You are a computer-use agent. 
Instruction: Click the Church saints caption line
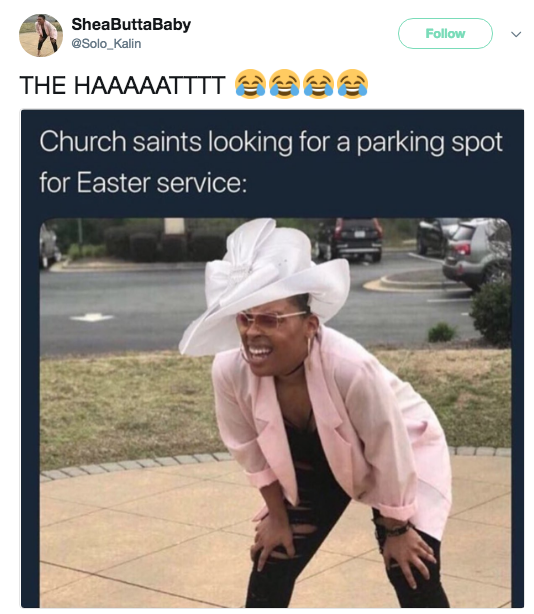click(271, 142)
